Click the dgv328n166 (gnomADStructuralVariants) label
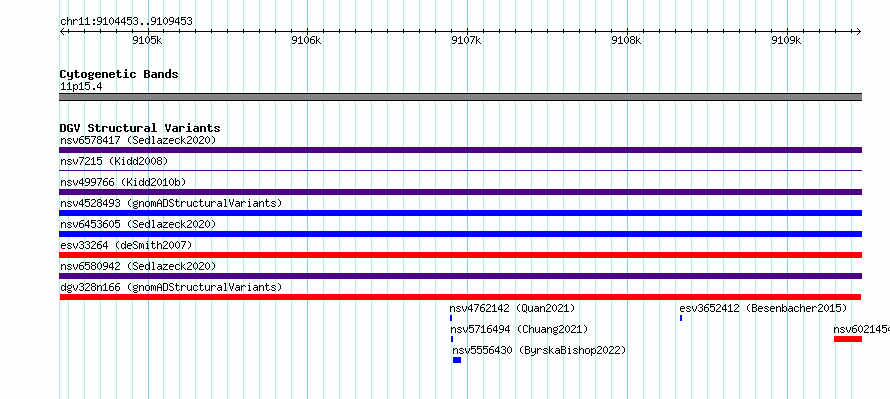The image size is (890, 399). point(171,287)
